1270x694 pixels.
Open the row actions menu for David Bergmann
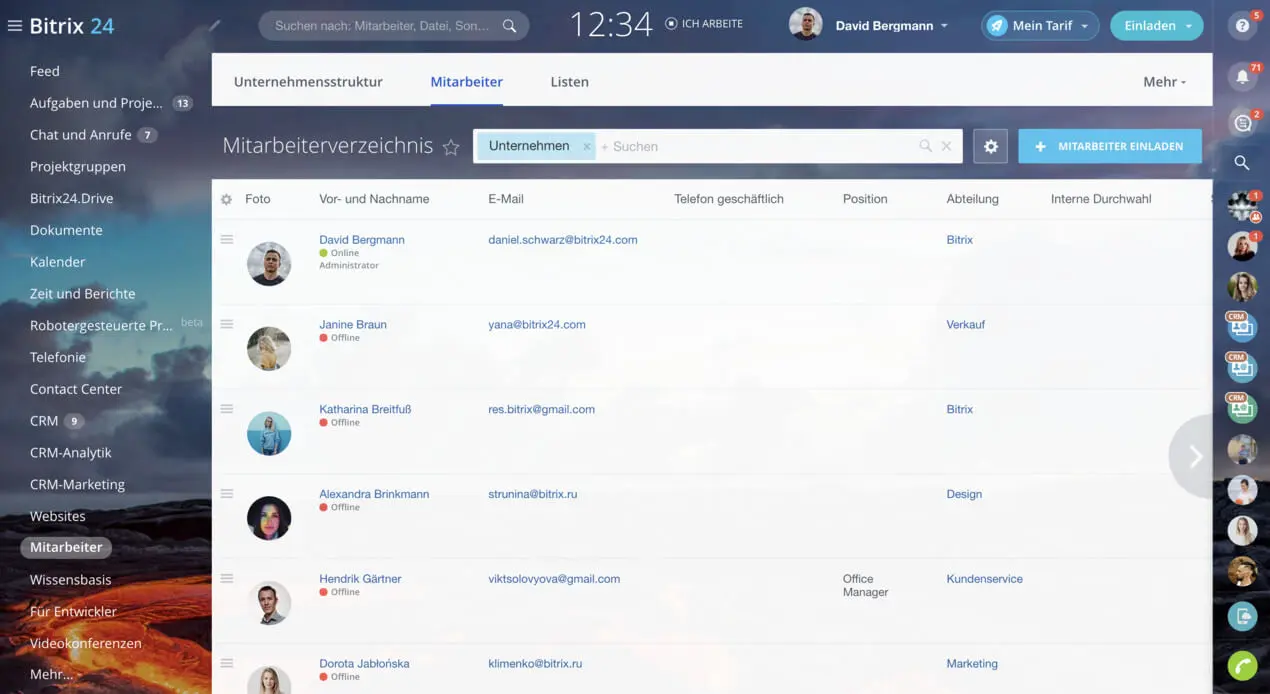(227, 239)
